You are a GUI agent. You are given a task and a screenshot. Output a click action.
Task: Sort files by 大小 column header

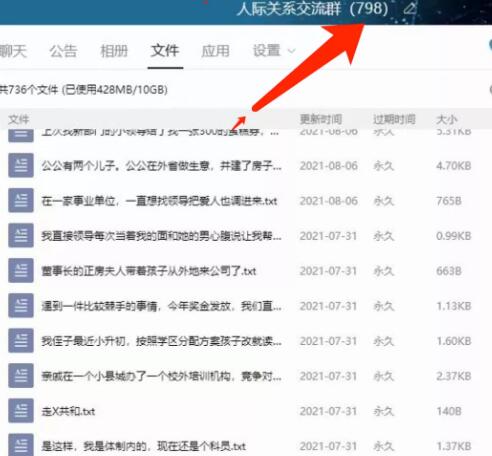pyautogui.click(x=447, y=119)
